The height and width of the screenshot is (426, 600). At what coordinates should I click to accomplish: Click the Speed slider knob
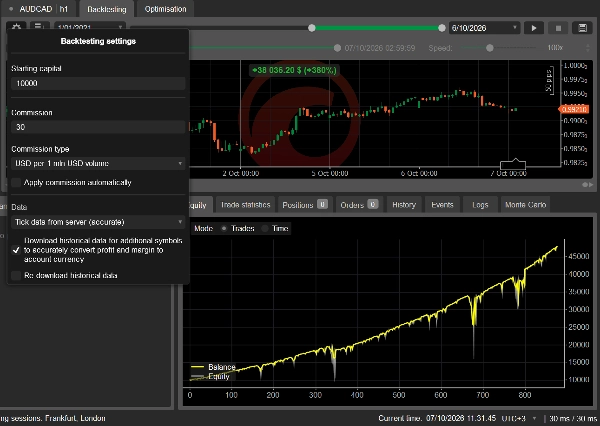tap(490, 48)
